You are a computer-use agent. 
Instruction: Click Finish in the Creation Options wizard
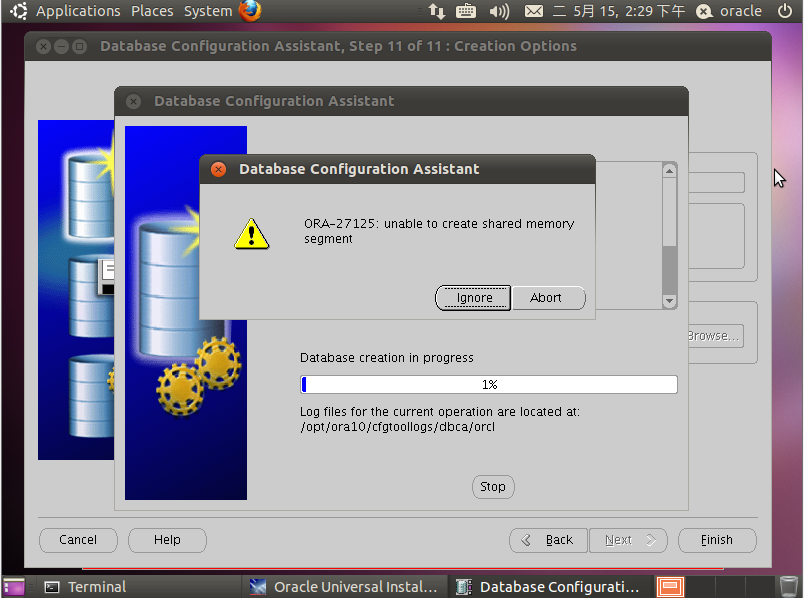point(717,540)
